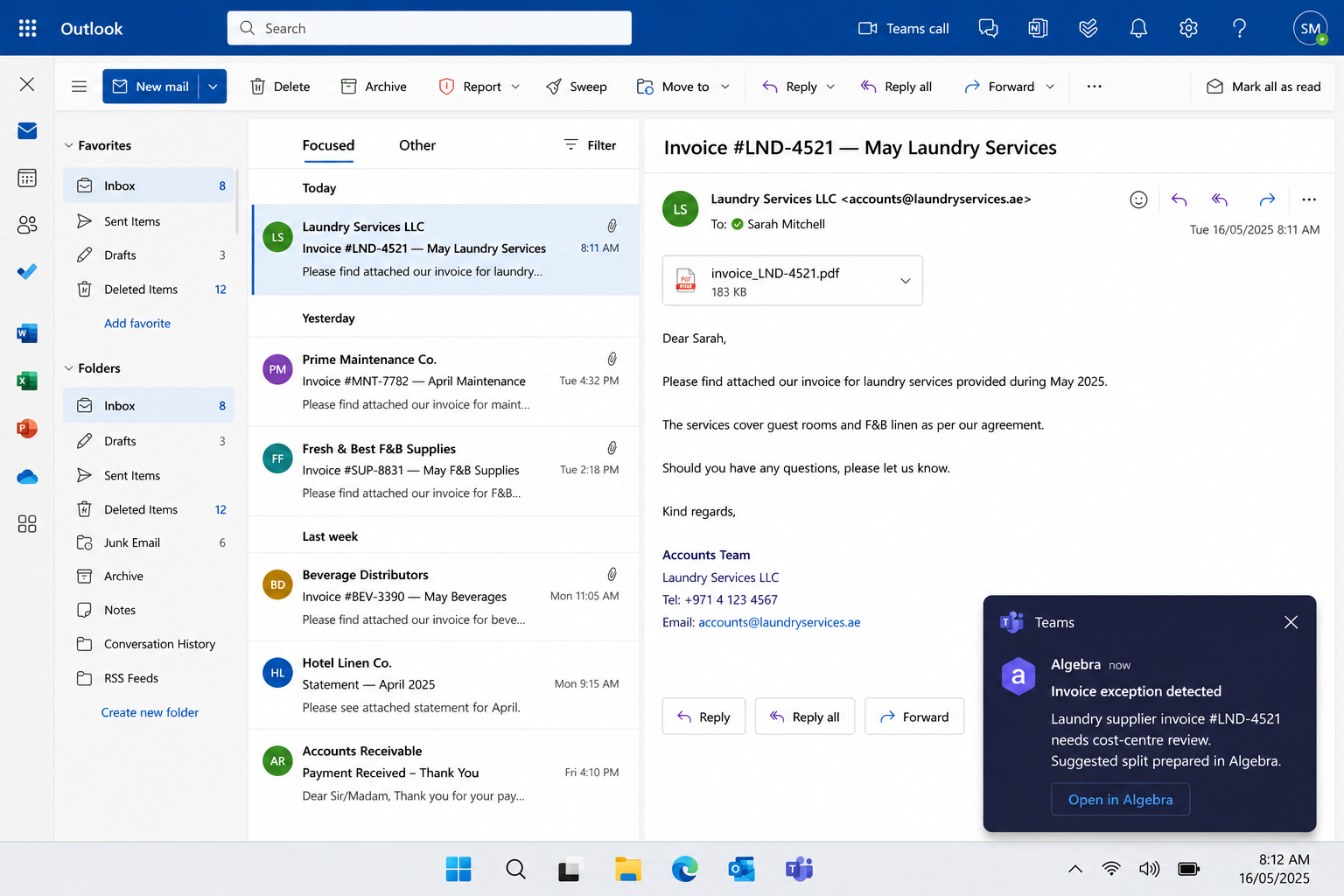Open Junk Email folder
Image resolution: width=1344 pixels, height=896 pixels.
(149, 542)
